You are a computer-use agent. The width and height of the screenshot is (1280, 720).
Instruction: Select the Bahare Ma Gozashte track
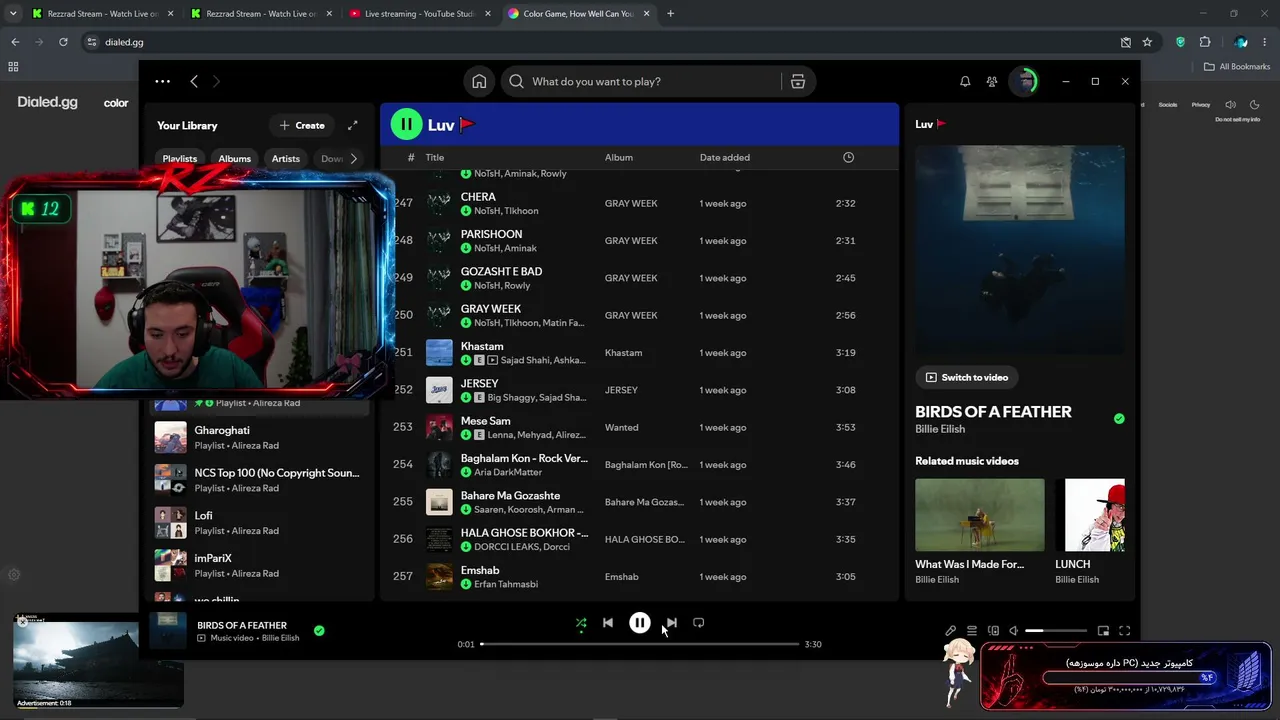[510, 495]
